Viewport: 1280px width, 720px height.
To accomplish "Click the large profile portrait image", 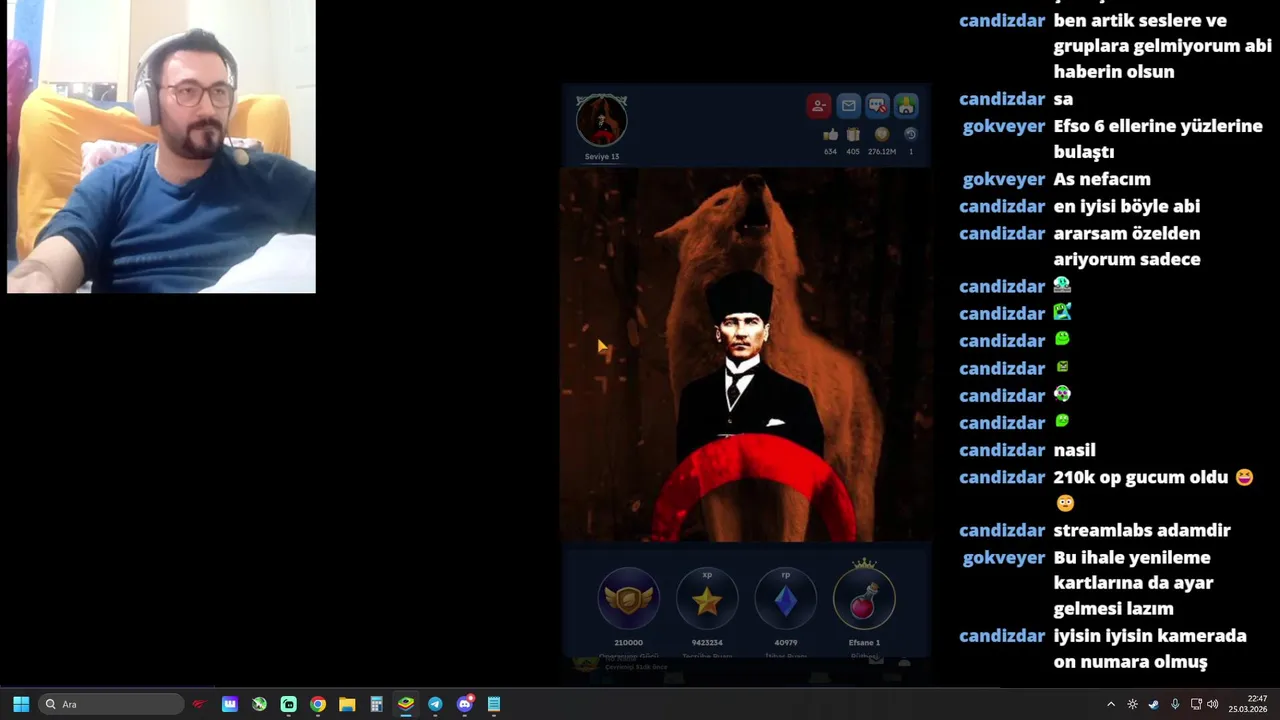I will pyautogui.click(x=745, y=355).
